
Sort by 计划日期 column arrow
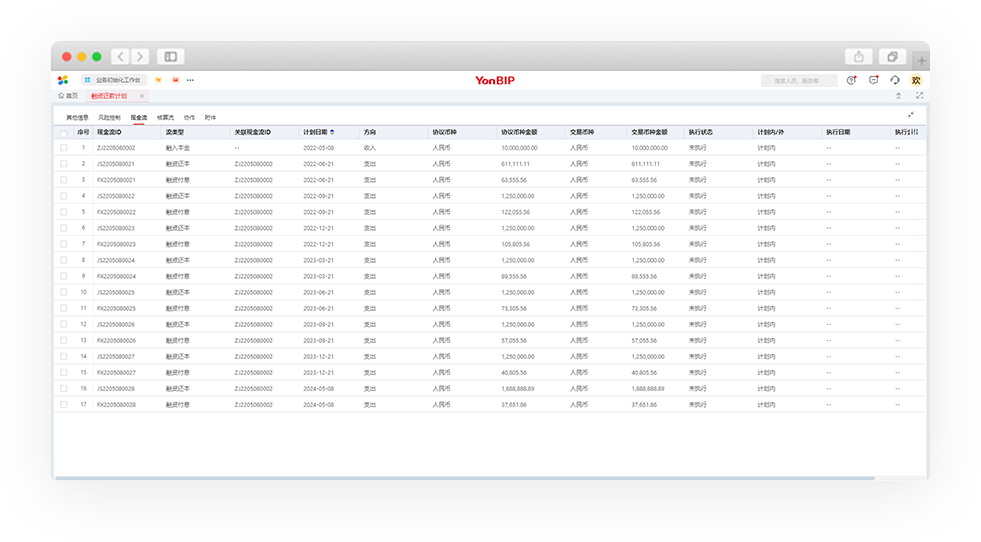(x=332, y=132)
